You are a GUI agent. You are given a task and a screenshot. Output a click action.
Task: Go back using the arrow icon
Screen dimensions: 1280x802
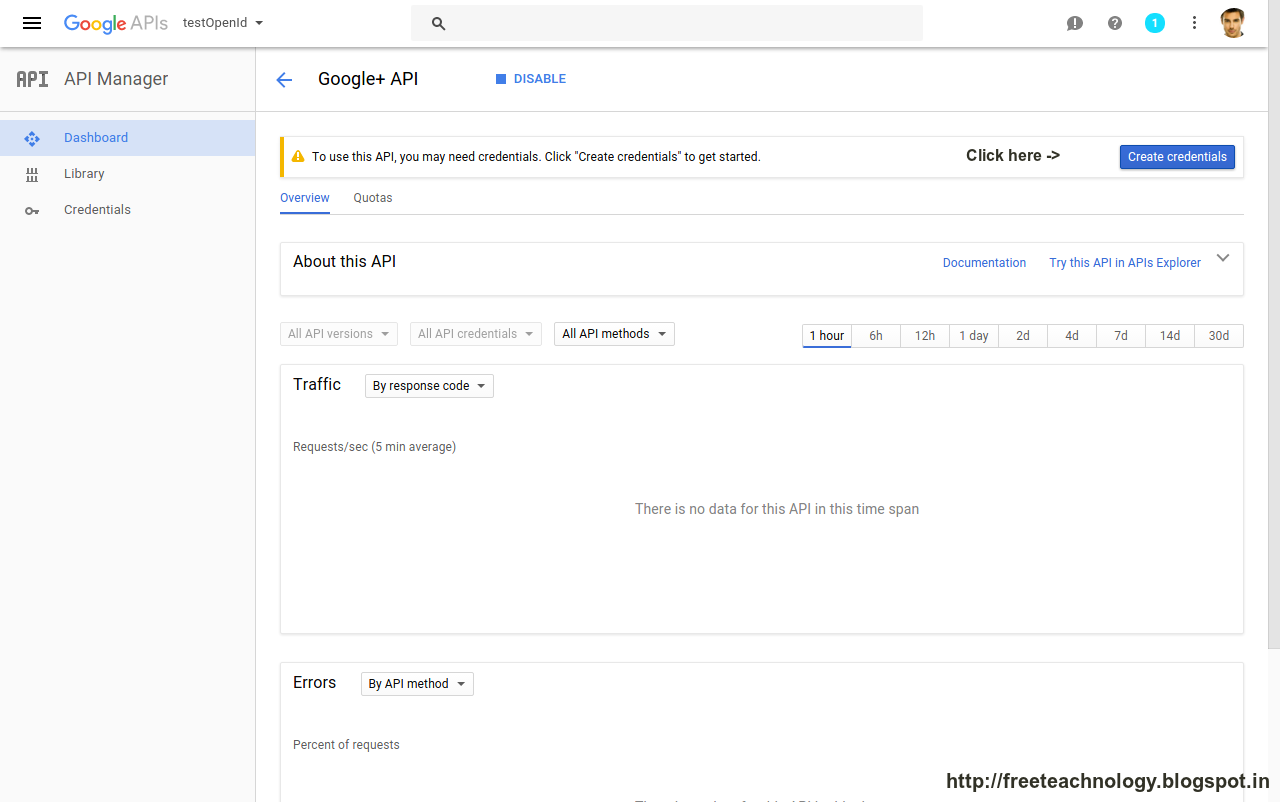tap(284, 80)
